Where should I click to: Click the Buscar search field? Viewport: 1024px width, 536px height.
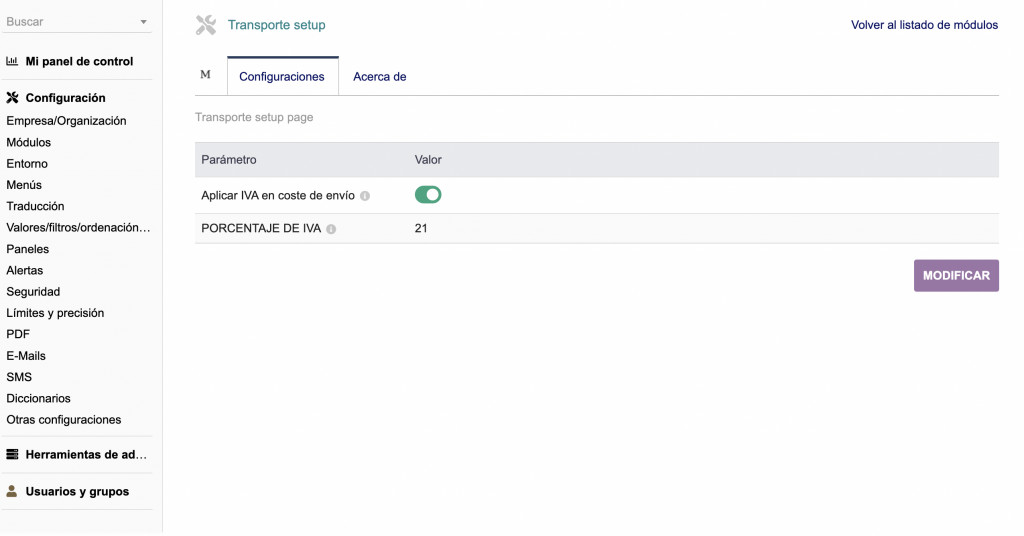[x=68, y=22]
